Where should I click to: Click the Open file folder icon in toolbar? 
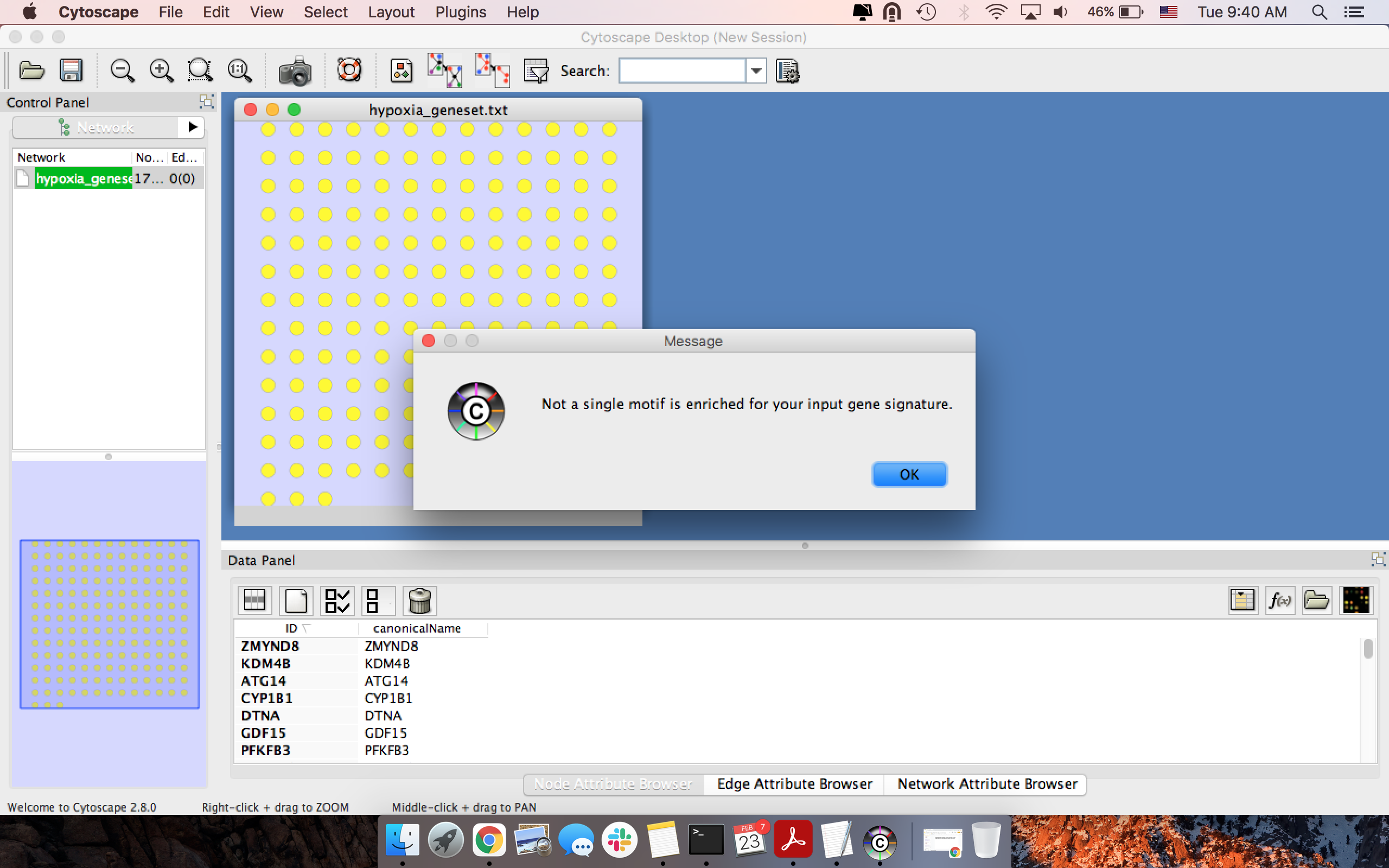point(31,71)
